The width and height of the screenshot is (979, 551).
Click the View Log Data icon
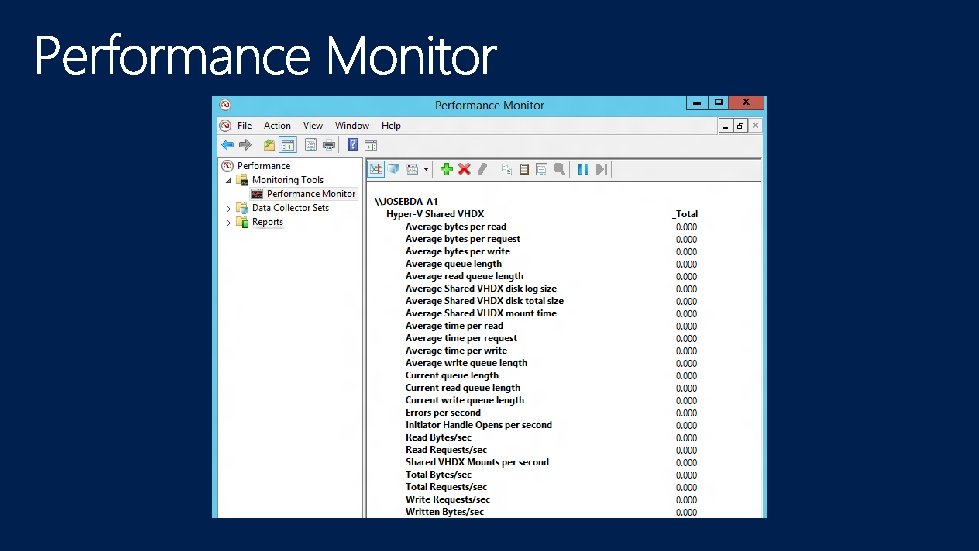(x=393, y=169)
